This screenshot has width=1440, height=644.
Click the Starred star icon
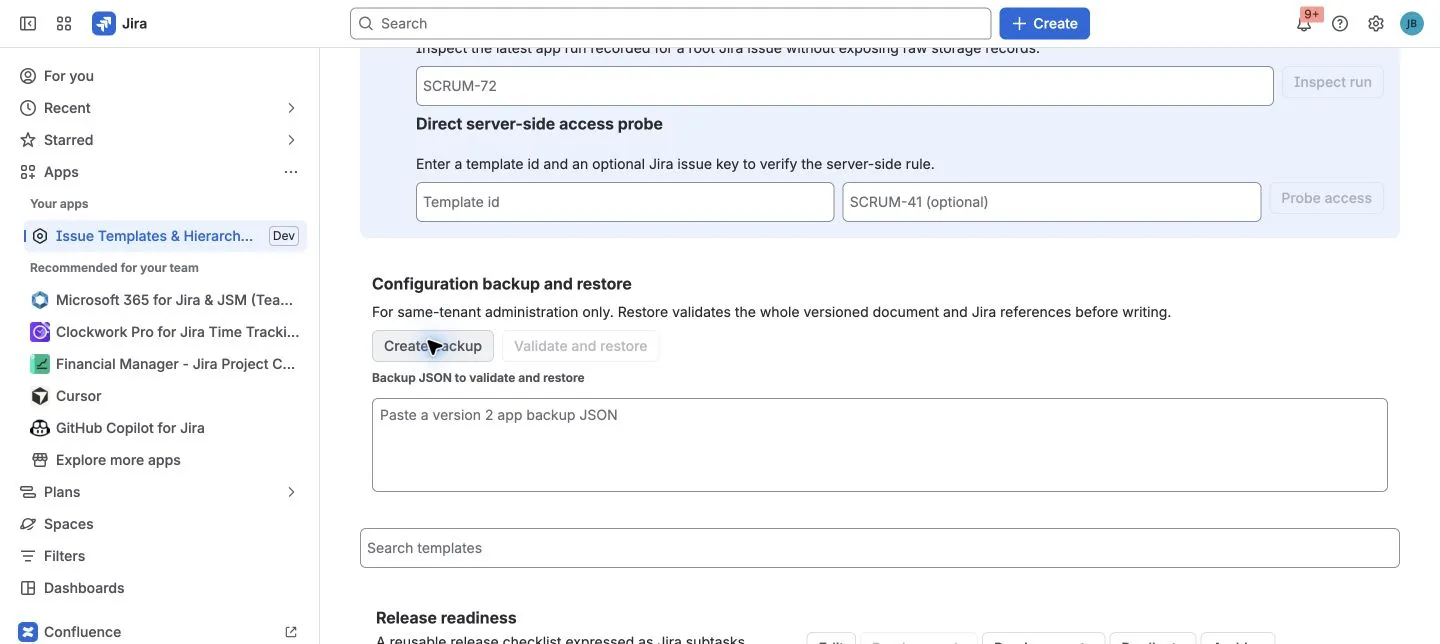[x=28, y=140]
